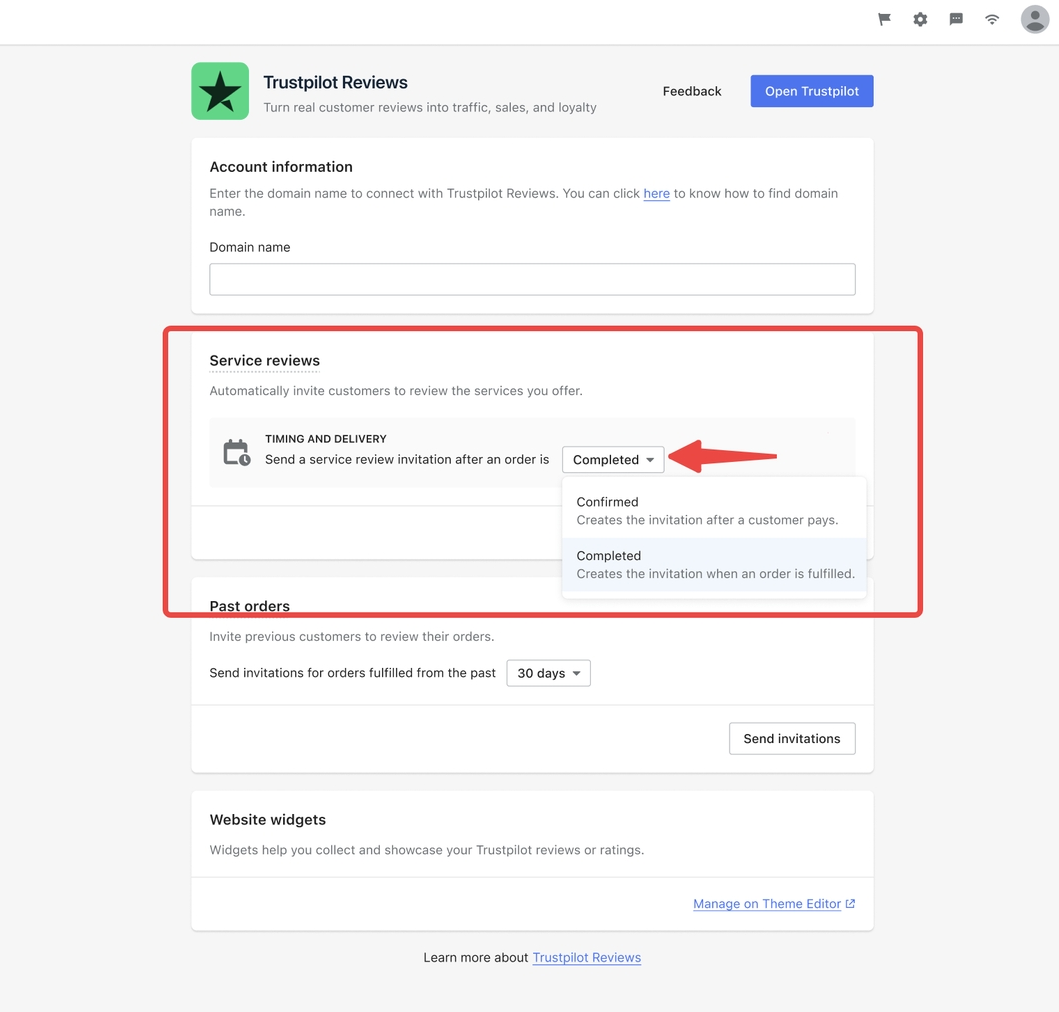
Task: Click the Feedback button
Action: pos(692,91)
